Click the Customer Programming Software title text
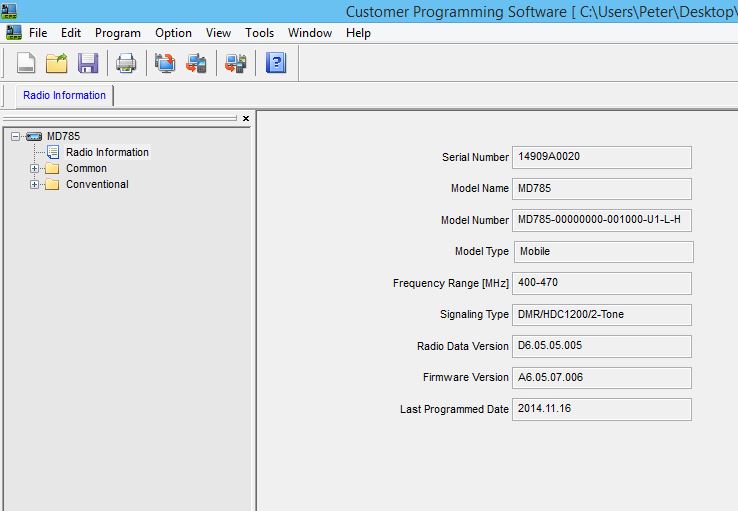Image resolution: width=738 pixels, height=511 pixels. [x=456, y=12]
